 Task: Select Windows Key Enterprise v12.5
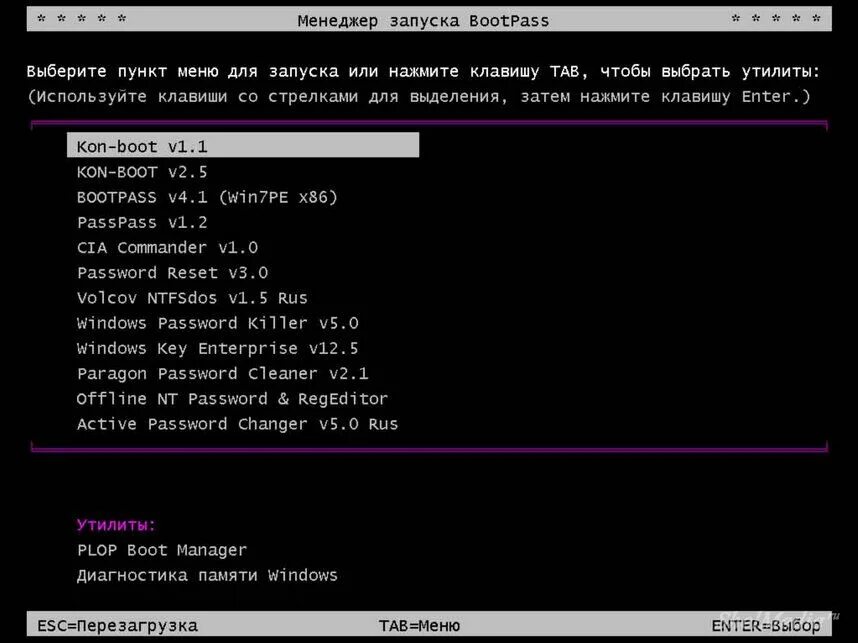218,348
